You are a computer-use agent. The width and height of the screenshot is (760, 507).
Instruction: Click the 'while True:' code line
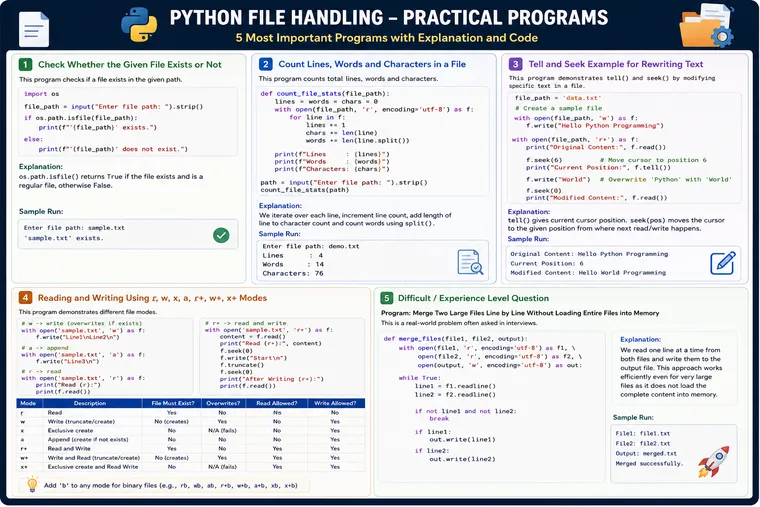tap(419, 378)
